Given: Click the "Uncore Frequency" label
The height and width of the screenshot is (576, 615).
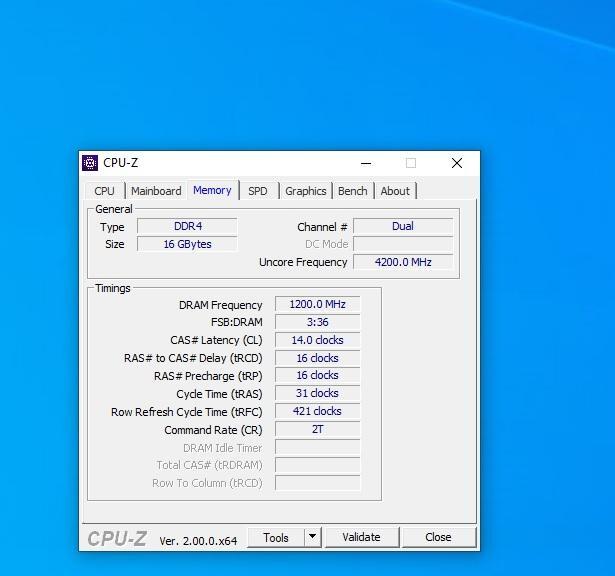Looking at the screenshot, I should pyautogui.click(x=303, y=262).
